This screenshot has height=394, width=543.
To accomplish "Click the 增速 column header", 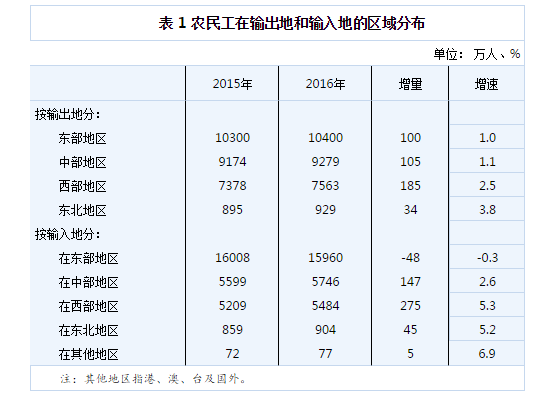I will 486,84.
